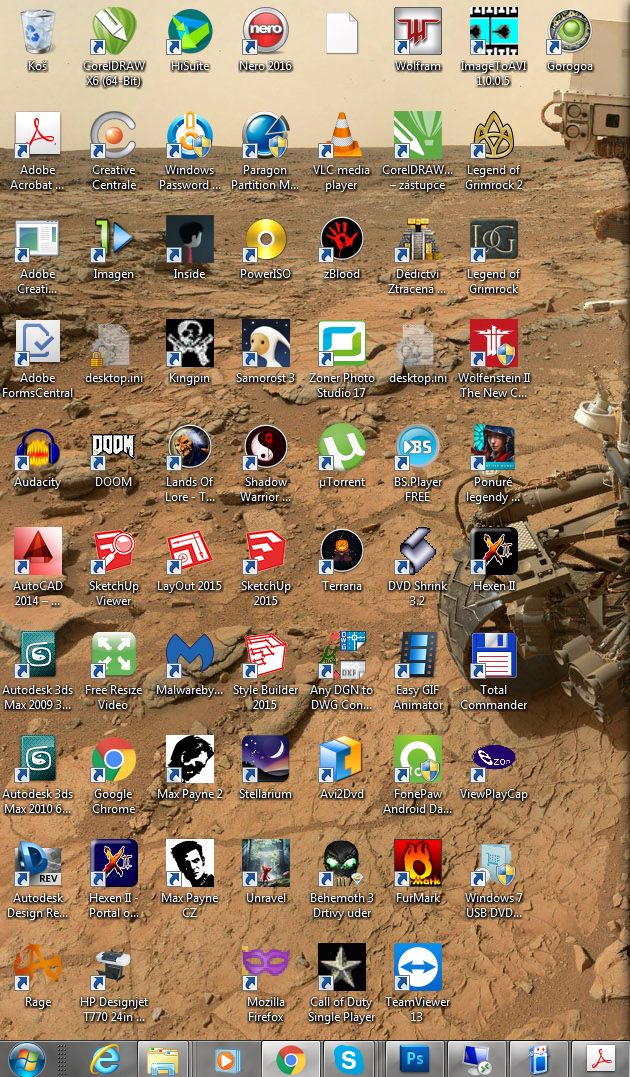Click the Kingpin skull icon
This screenshot has width=630, height=1077.
coord(190,343)
